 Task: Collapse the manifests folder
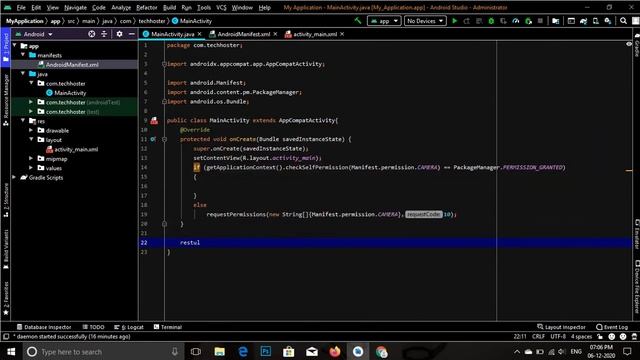pos(23,55)
